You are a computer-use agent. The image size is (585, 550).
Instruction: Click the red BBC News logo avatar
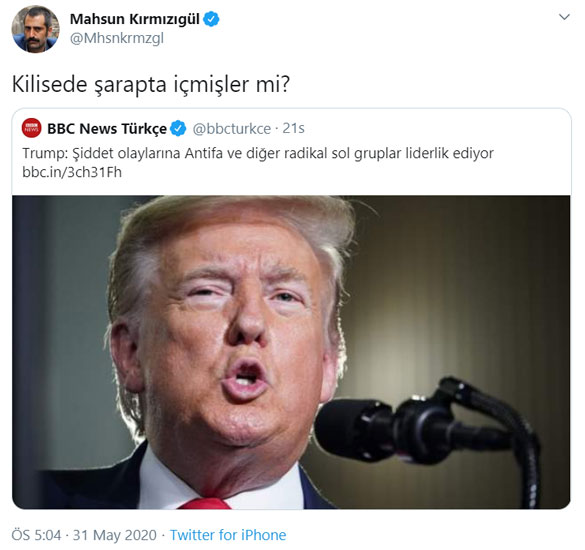pos(32,128)
